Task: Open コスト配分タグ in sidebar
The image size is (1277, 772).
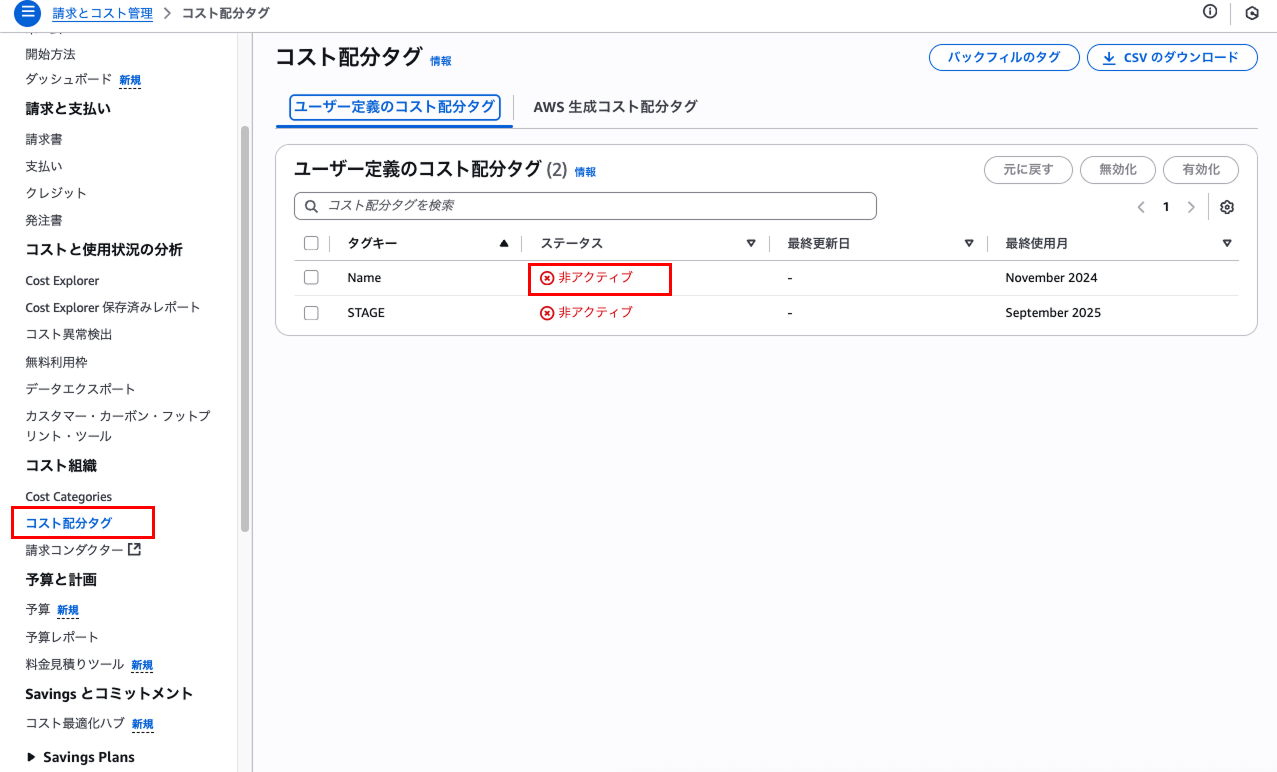Action: point(68,523)
